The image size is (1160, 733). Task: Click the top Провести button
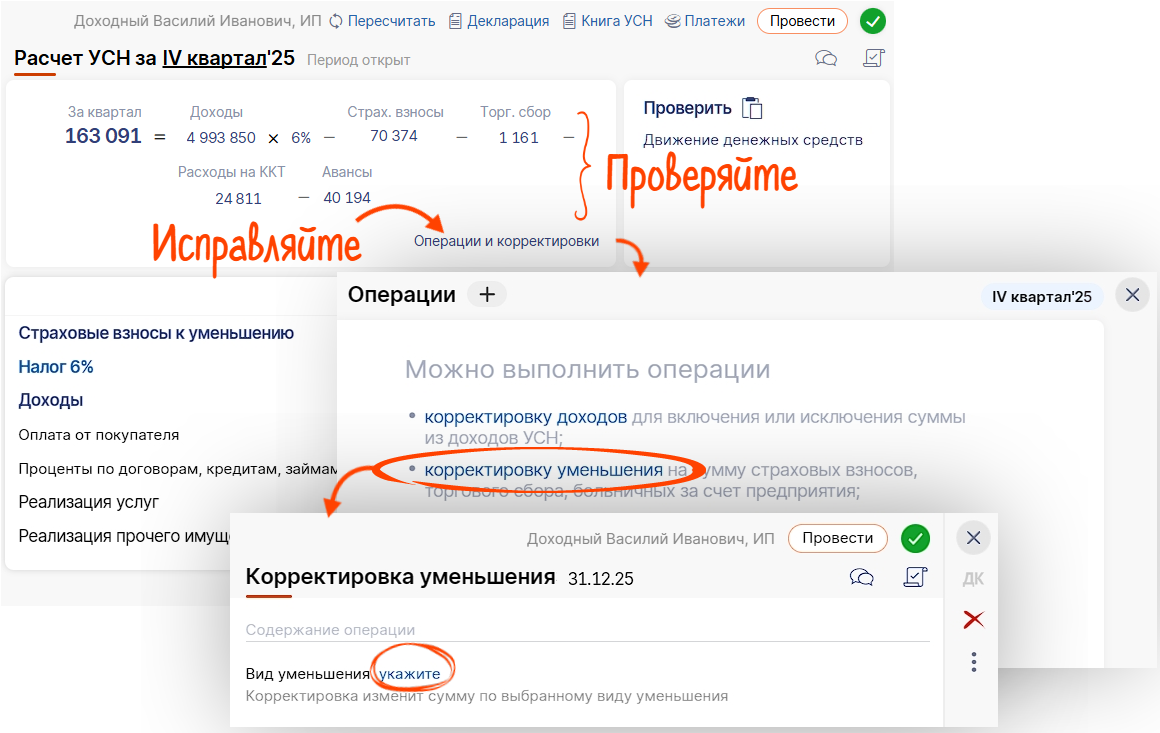tap(802, 21)
